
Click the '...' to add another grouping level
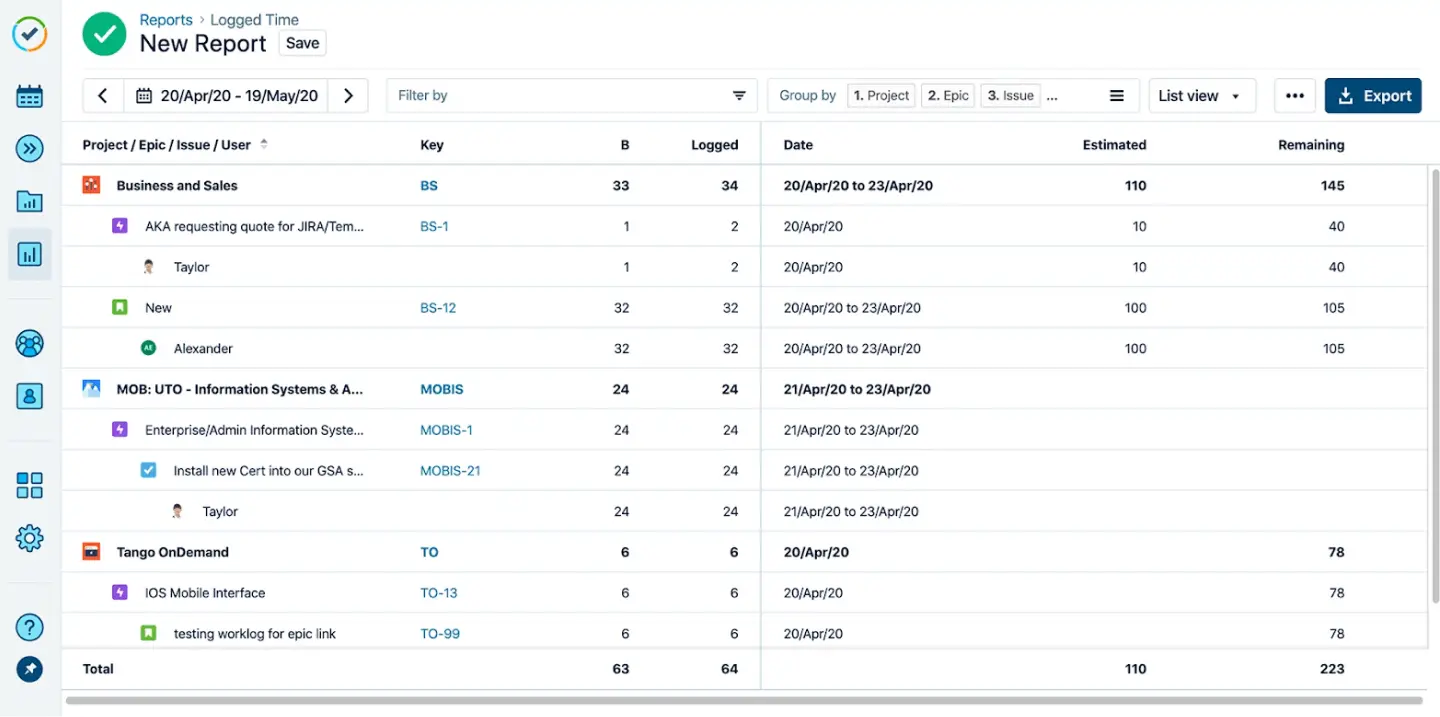click(x=1051, y=95)
